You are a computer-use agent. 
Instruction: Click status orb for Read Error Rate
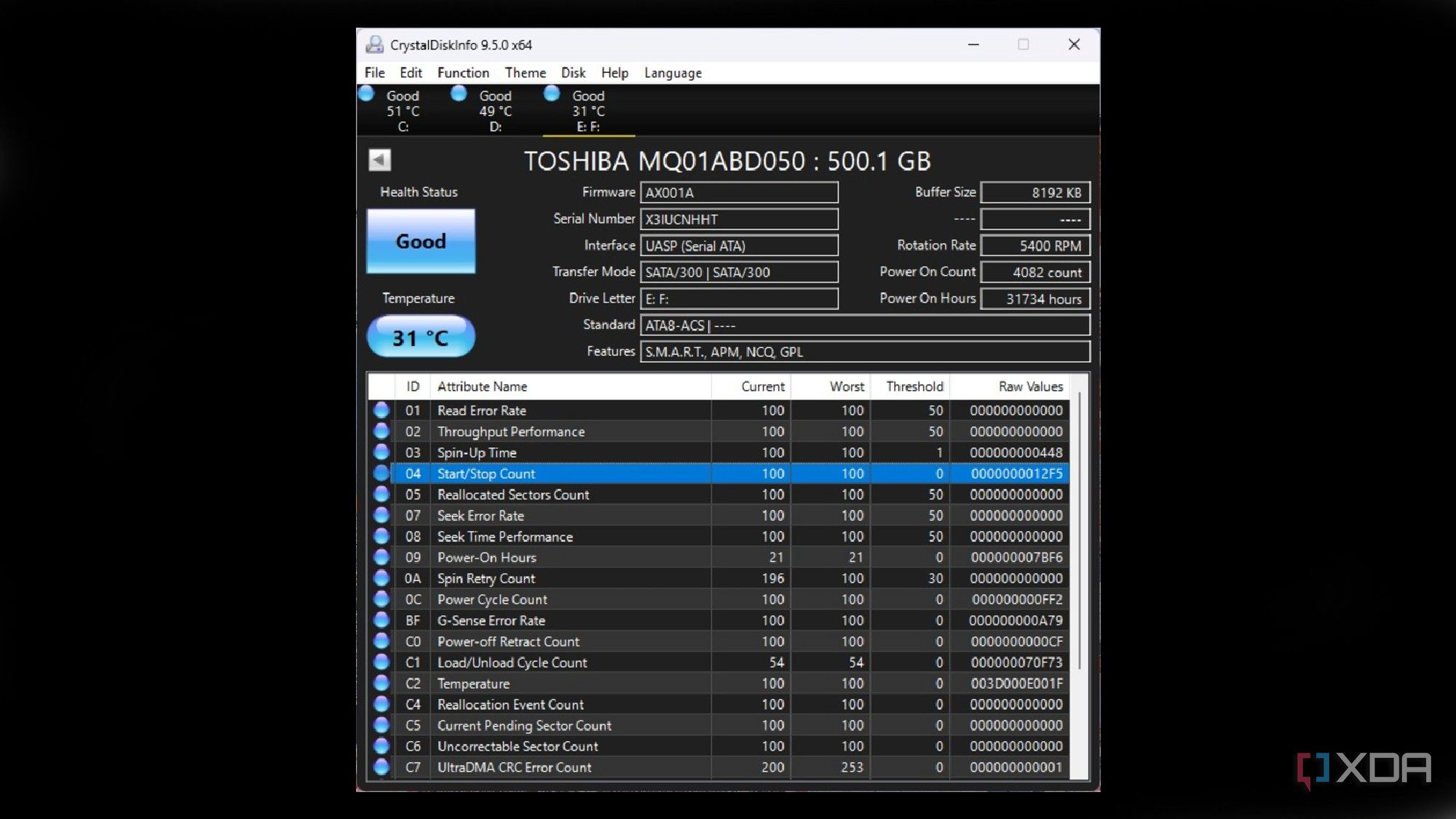tap(381, 410)
